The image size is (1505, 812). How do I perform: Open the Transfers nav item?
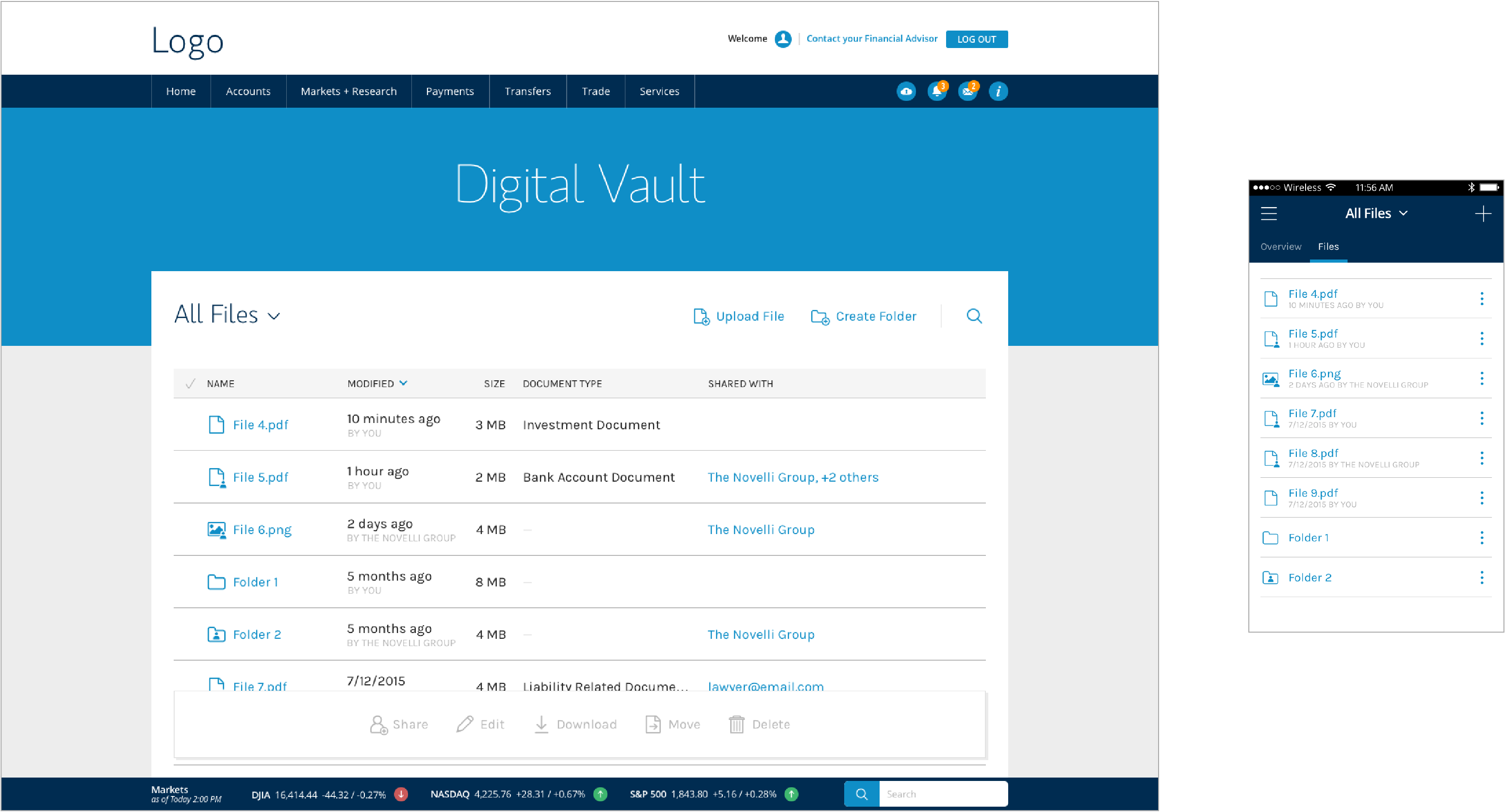pyautogui.click(x=527, y=92)
